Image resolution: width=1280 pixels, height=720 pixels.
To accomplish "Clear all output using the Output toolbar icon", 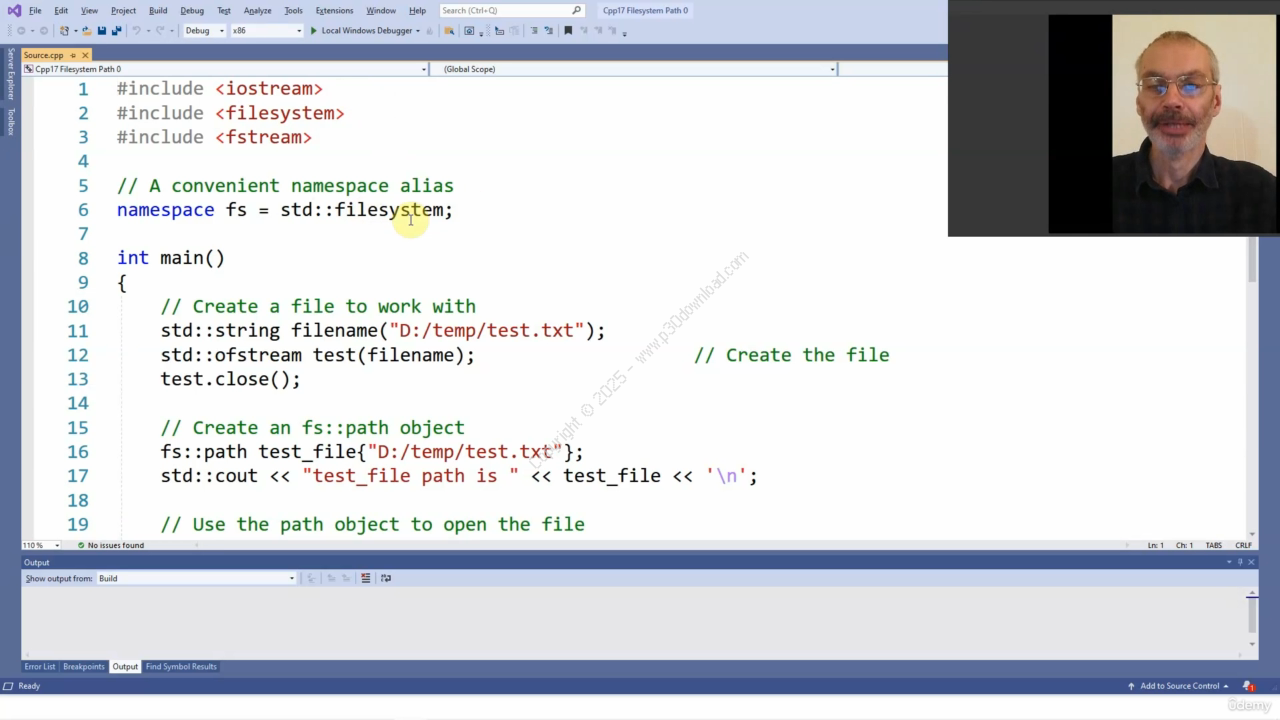I will [x=365, y=578].
